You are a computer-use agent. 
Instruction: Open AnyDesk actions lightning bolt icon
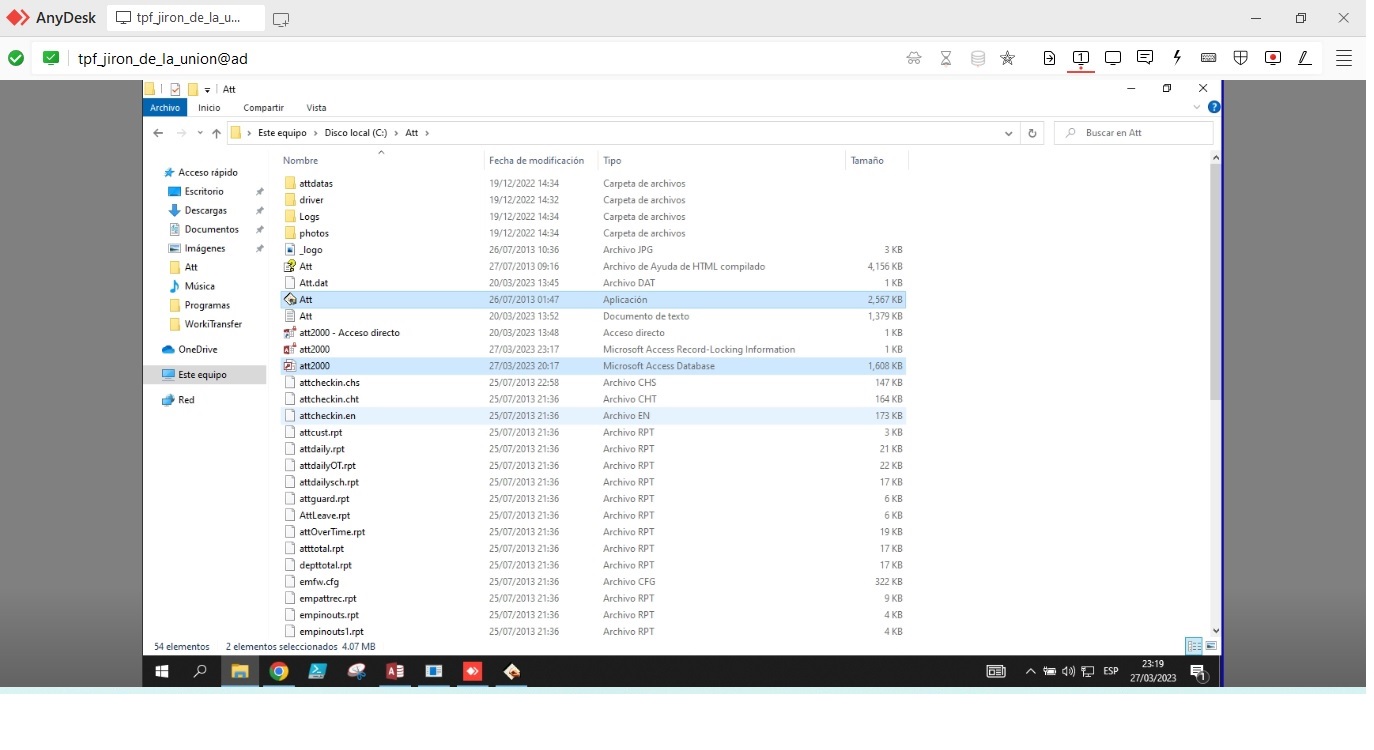click(x=1177, y=58)
